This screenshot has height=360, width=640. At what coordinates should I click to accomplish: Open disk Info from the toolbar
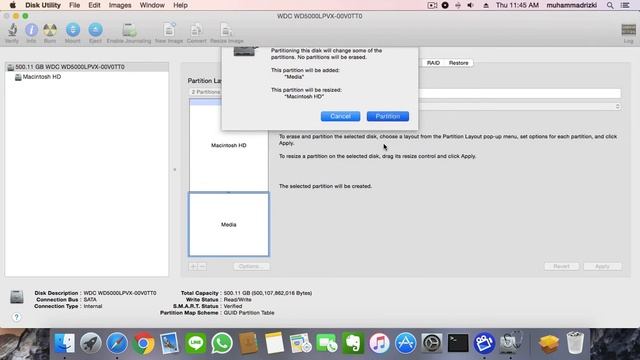coord(31,33)
